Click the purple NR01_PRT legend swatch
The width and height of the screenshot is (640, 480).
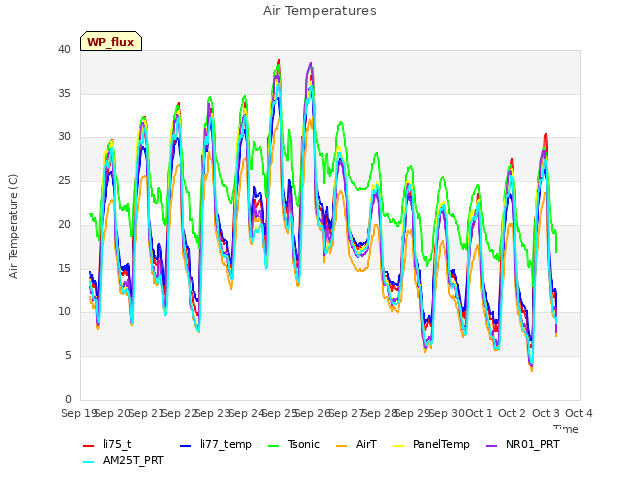point(491,446)
